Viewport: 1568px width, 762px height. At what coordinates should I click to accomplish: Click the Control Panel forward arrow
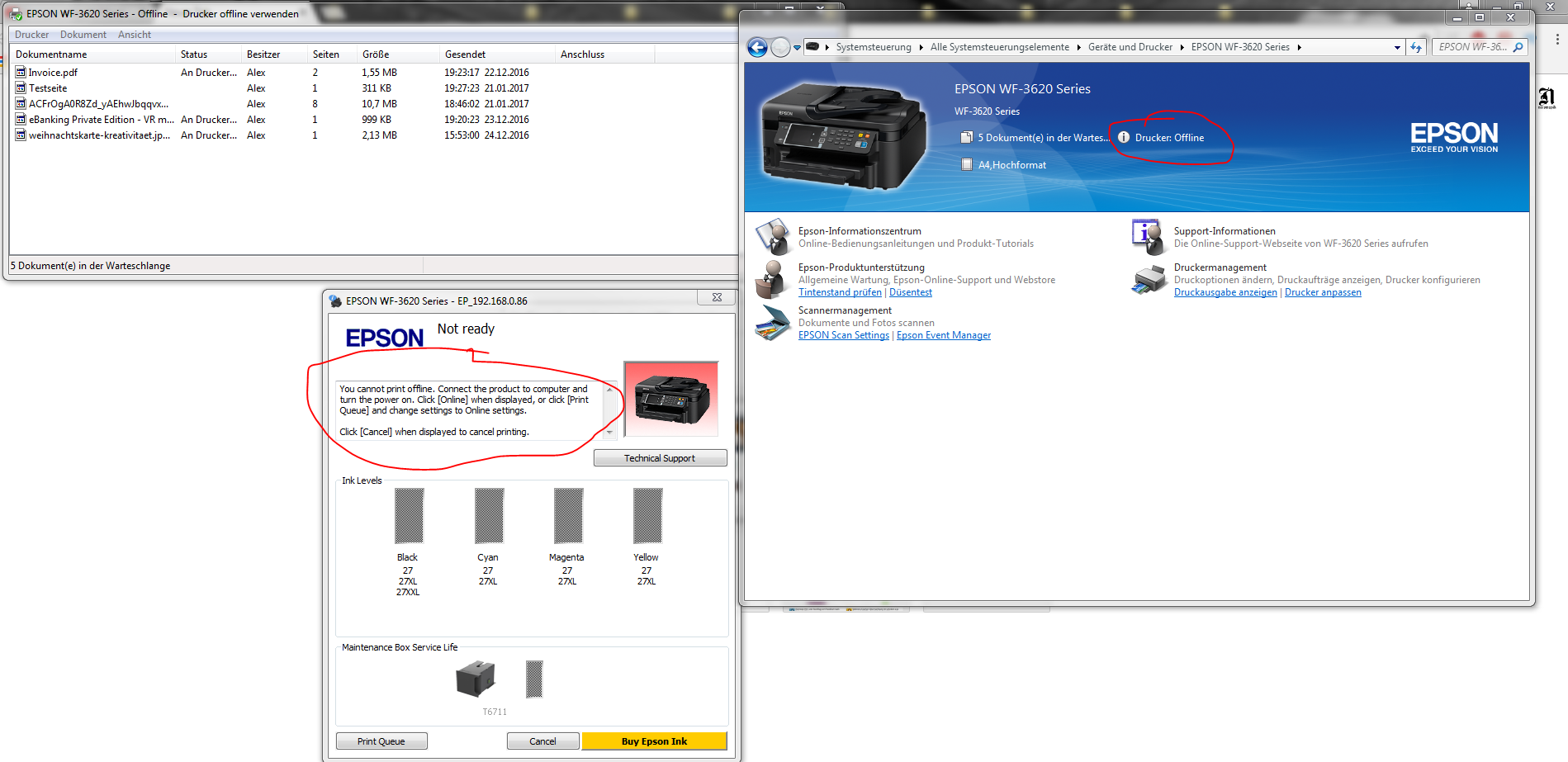[780, 47]
